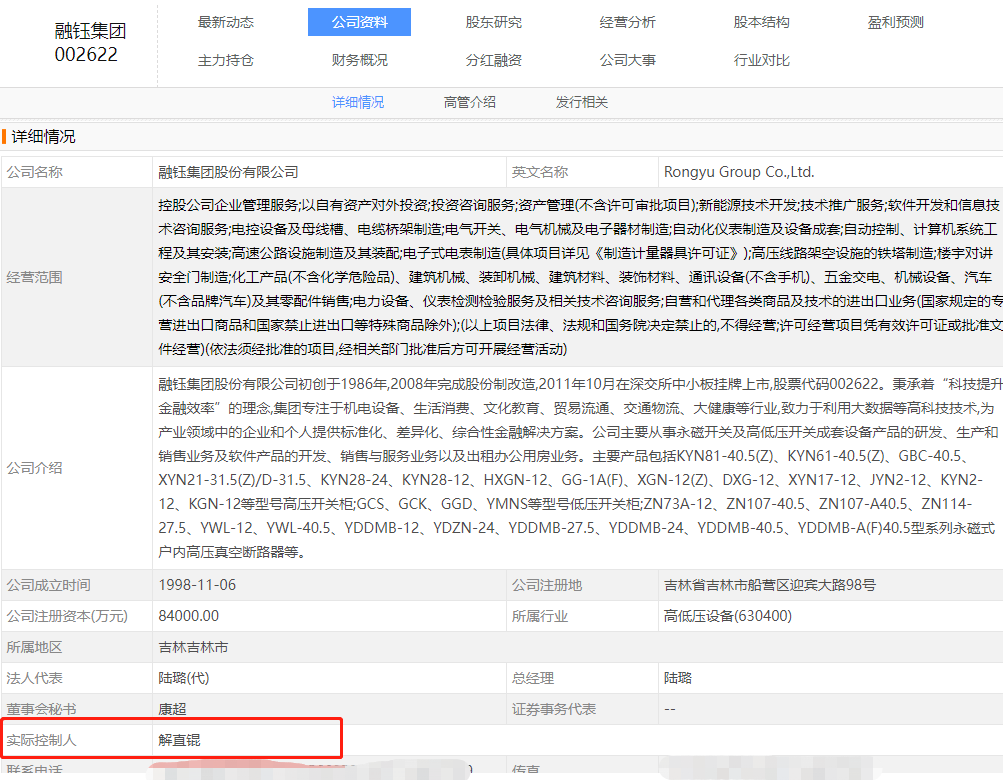The width and height of the screenshot is (1005, 783).
Task: Click the 公司注册资本(万元) label
Action: [67, 616]
